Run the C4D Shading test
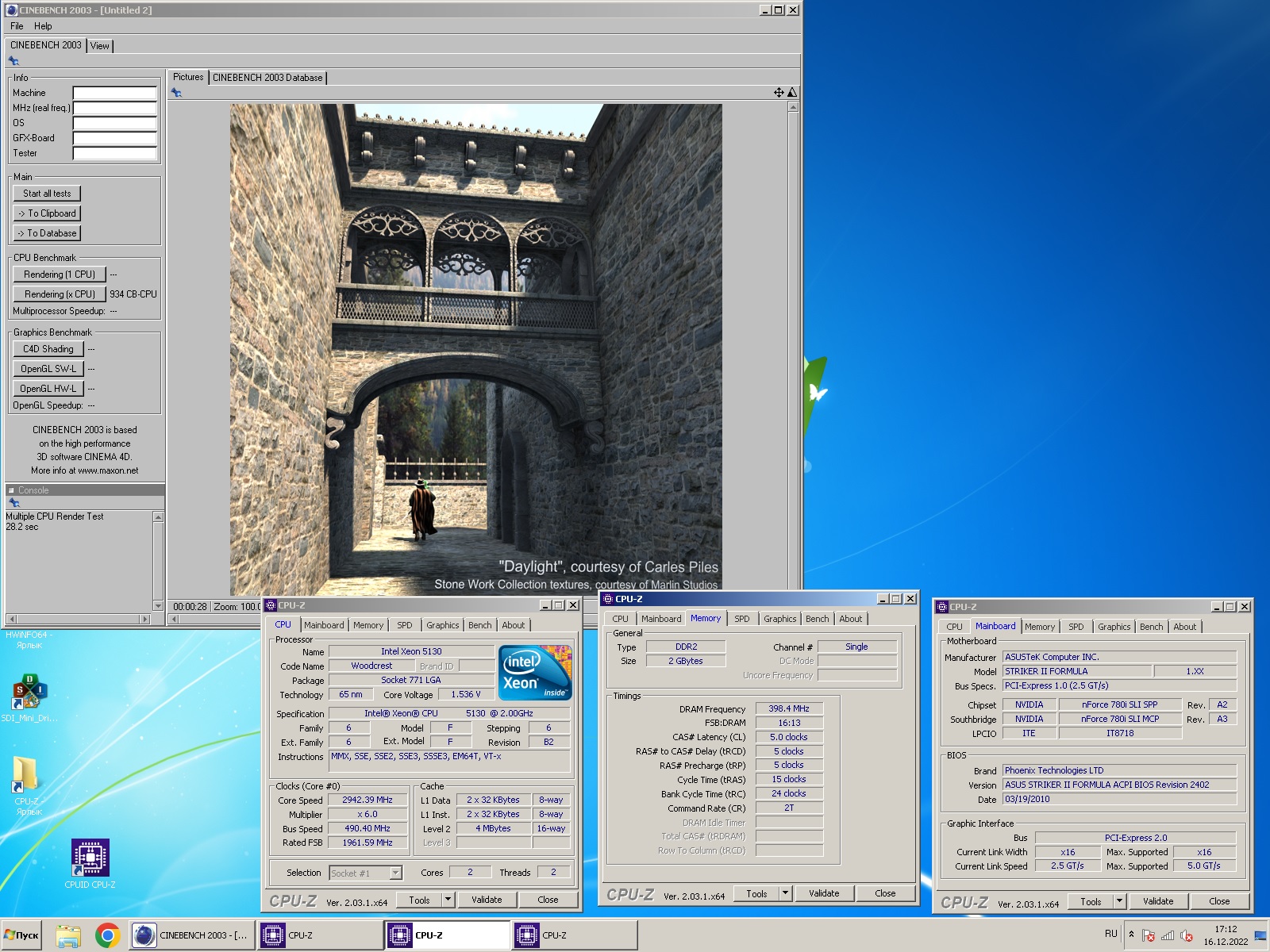The height and width of the screenshot is (952, 1270). point(48,349)
